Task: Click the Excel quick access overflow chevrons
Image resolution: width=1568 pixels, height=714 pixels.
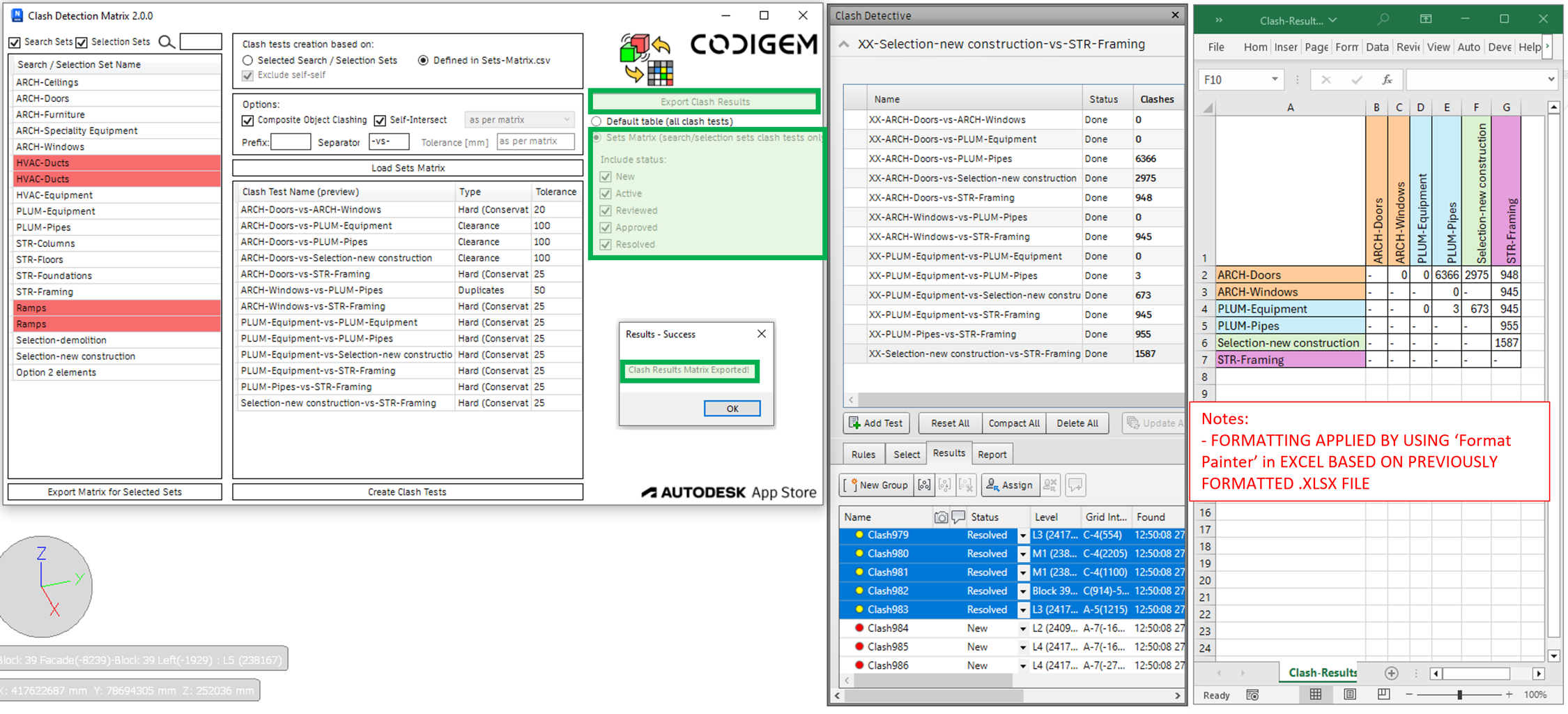Action: click(x=1219, y=20)
